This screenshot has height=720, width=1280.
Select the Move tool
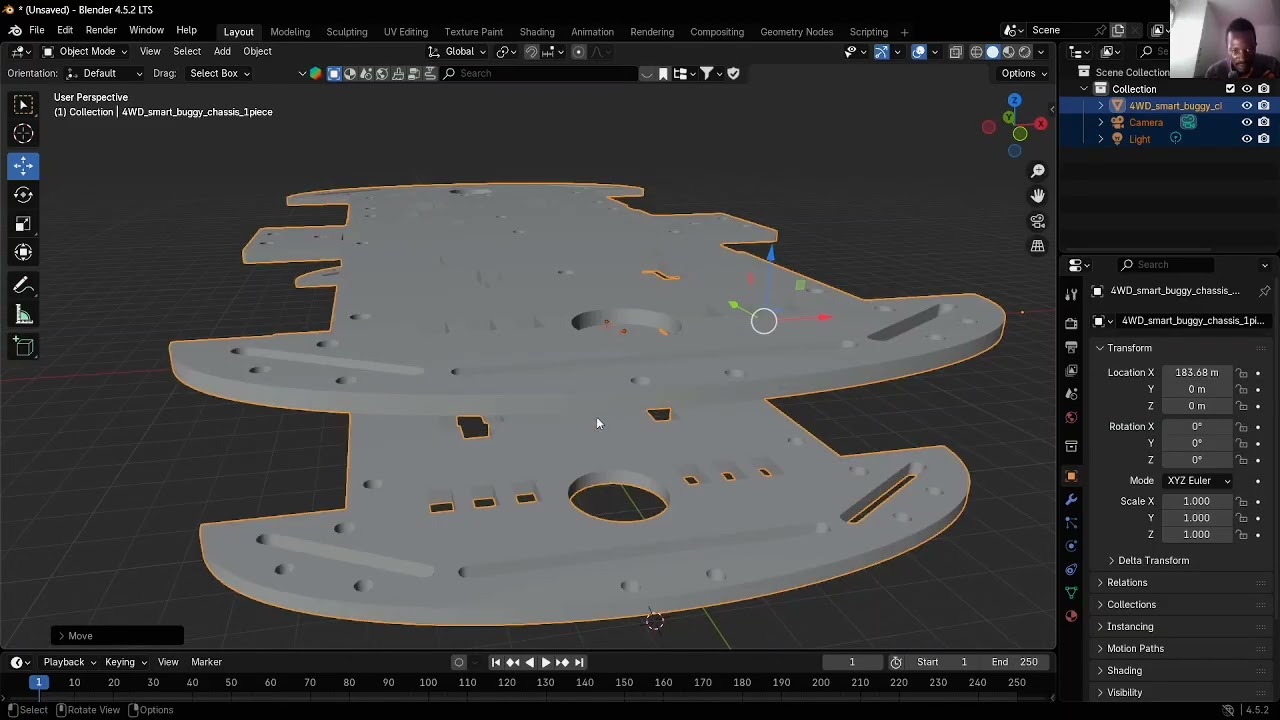(24, 166)
